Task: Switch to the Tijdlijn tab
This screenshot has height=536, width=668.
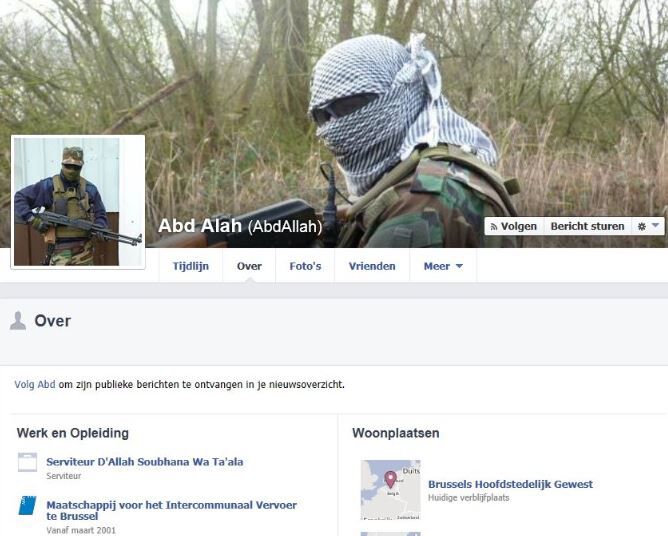Action: (190, 266)
